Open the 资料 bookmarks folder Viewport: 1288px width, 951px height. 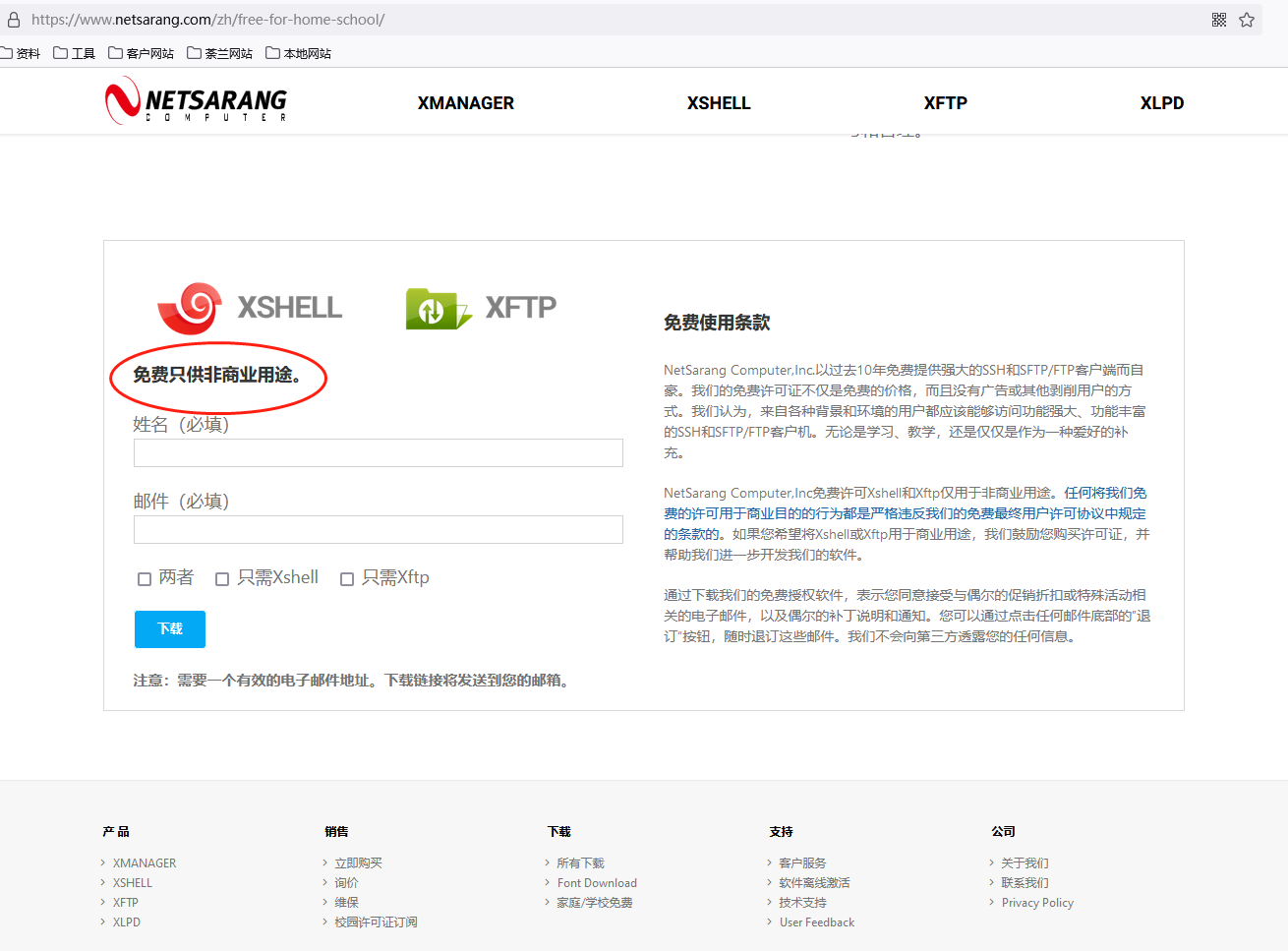[x=21, y=53]
